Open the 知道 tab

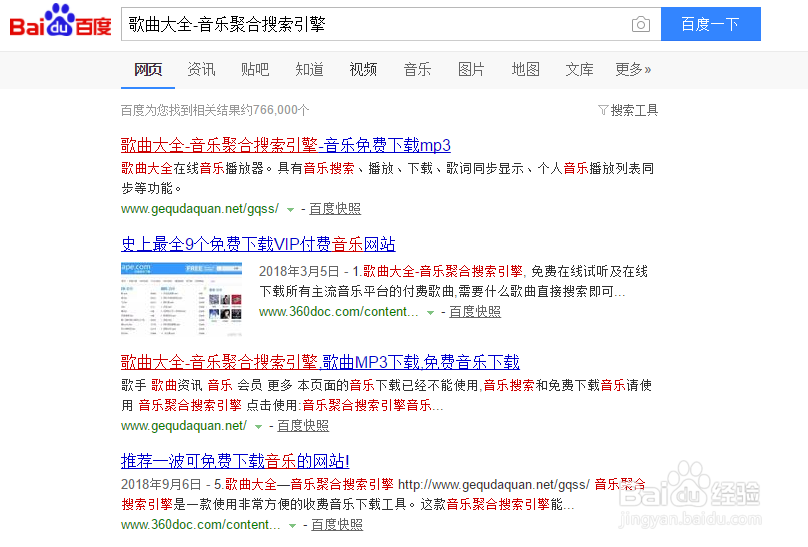(309, 70)
